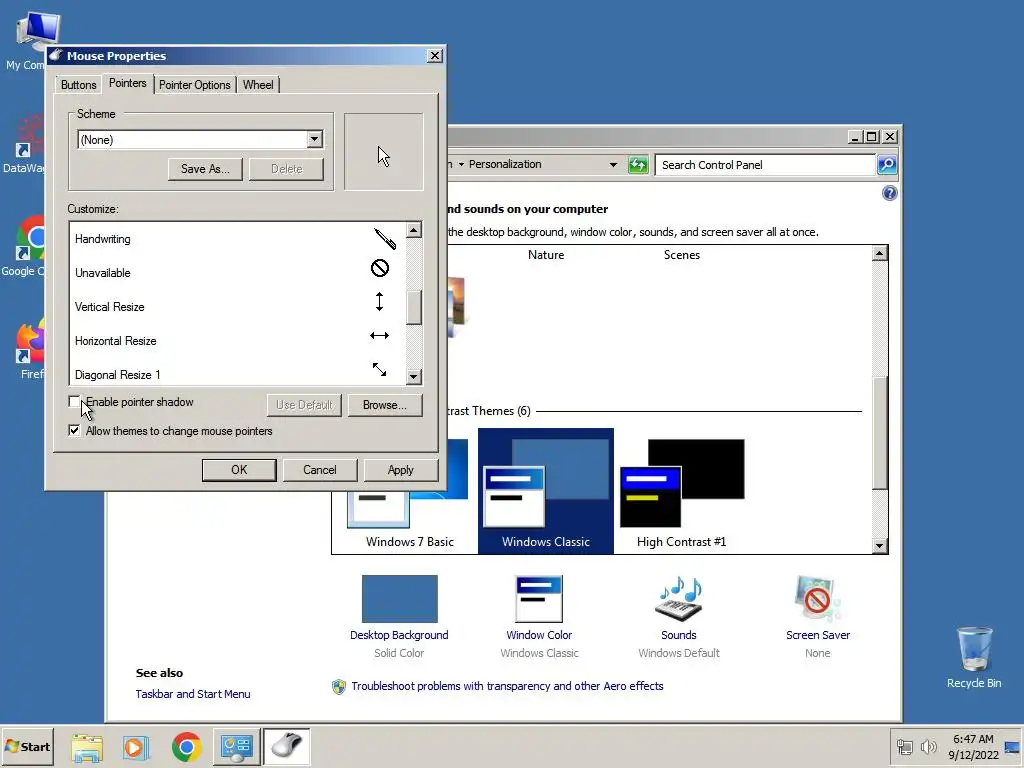Click the breadcrumb arrow before Personalization
Viewport: 1024px width, 768px height.
tap(461, 165)
